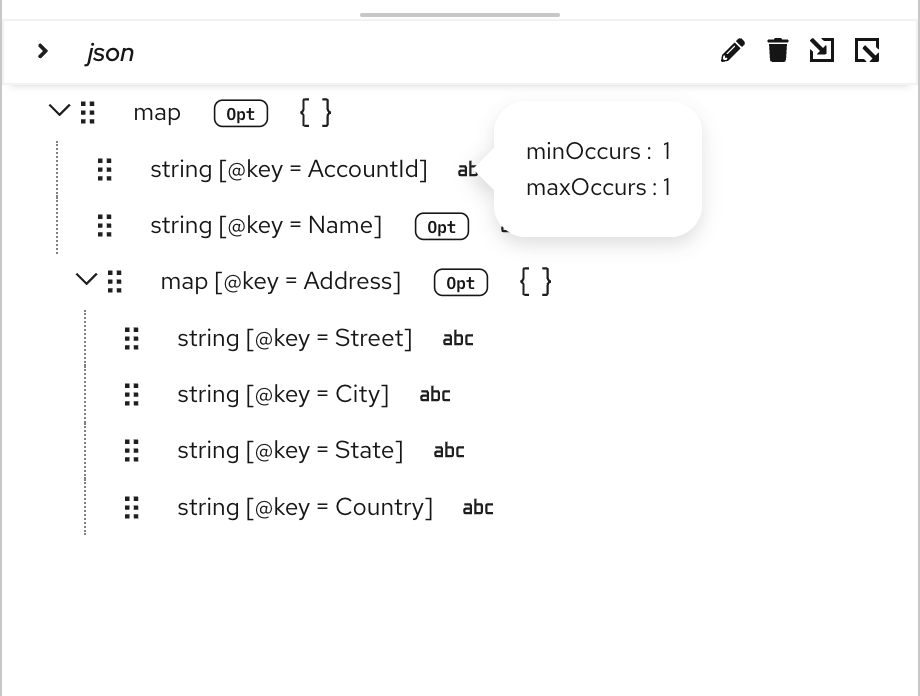Toggle the Opt badge on the Address map

461,283
